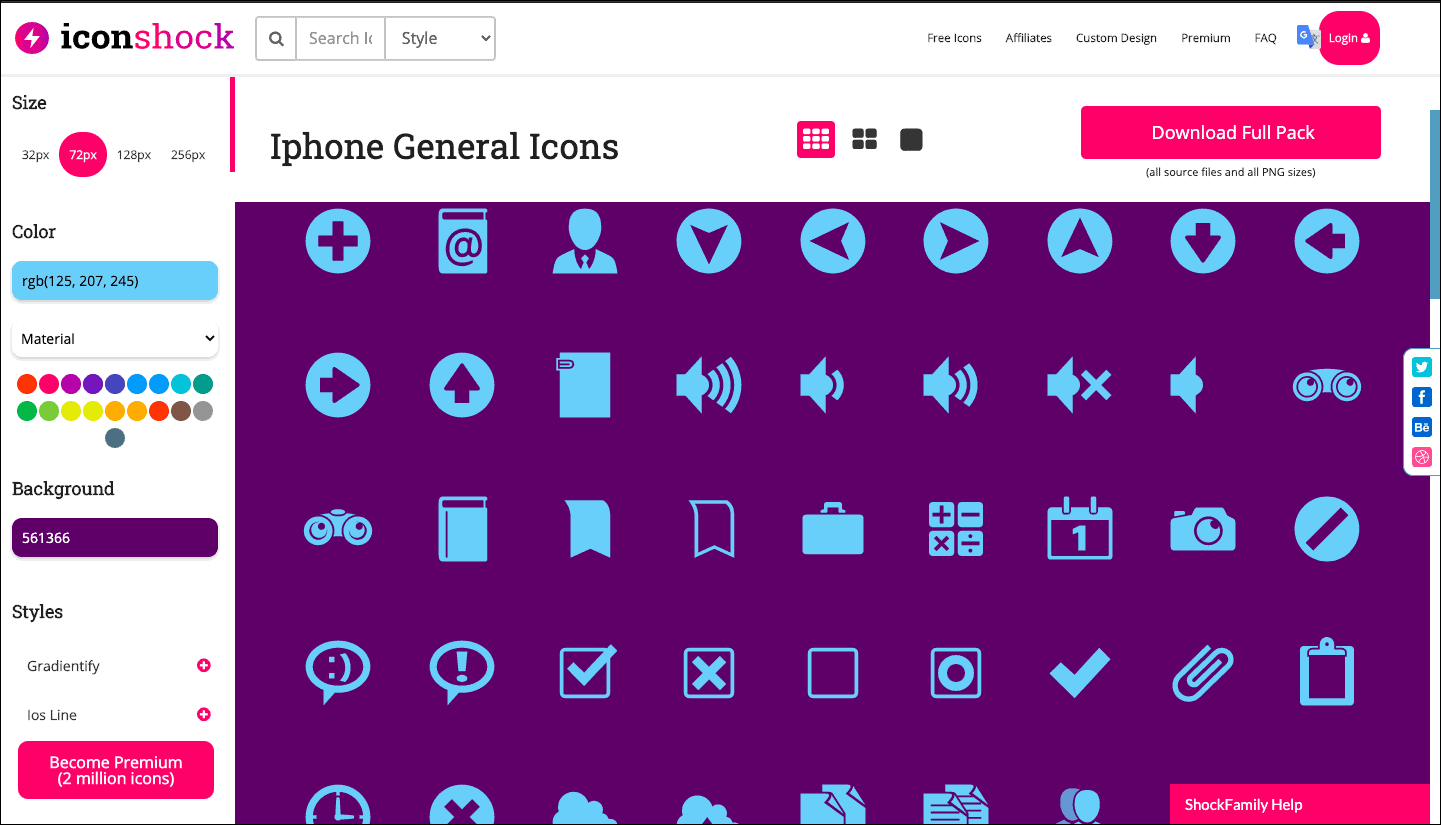The width and height of the screenshot is (1441, 825).
Task: Click the calendar icon showing number 1
Action: (x=1079, y=528)
